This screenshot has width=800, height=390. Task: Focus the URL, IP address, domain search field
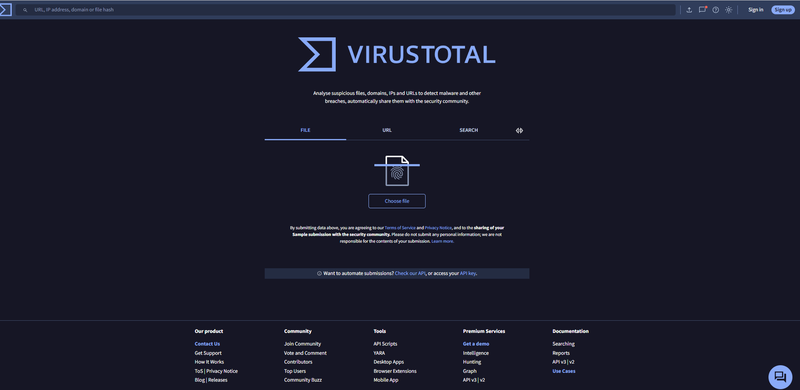tap(345, 10)
